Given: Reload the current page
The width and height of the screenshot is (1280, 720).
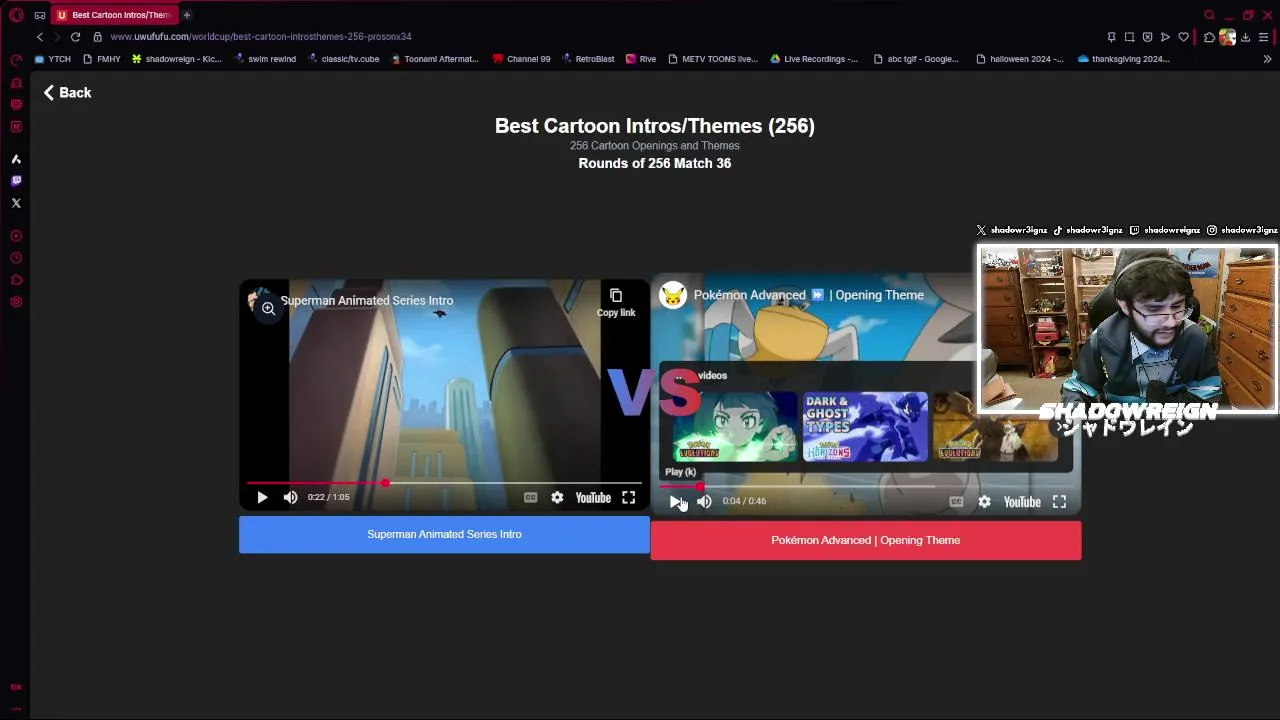Looking at the screenshot, I should click(75, 37).
